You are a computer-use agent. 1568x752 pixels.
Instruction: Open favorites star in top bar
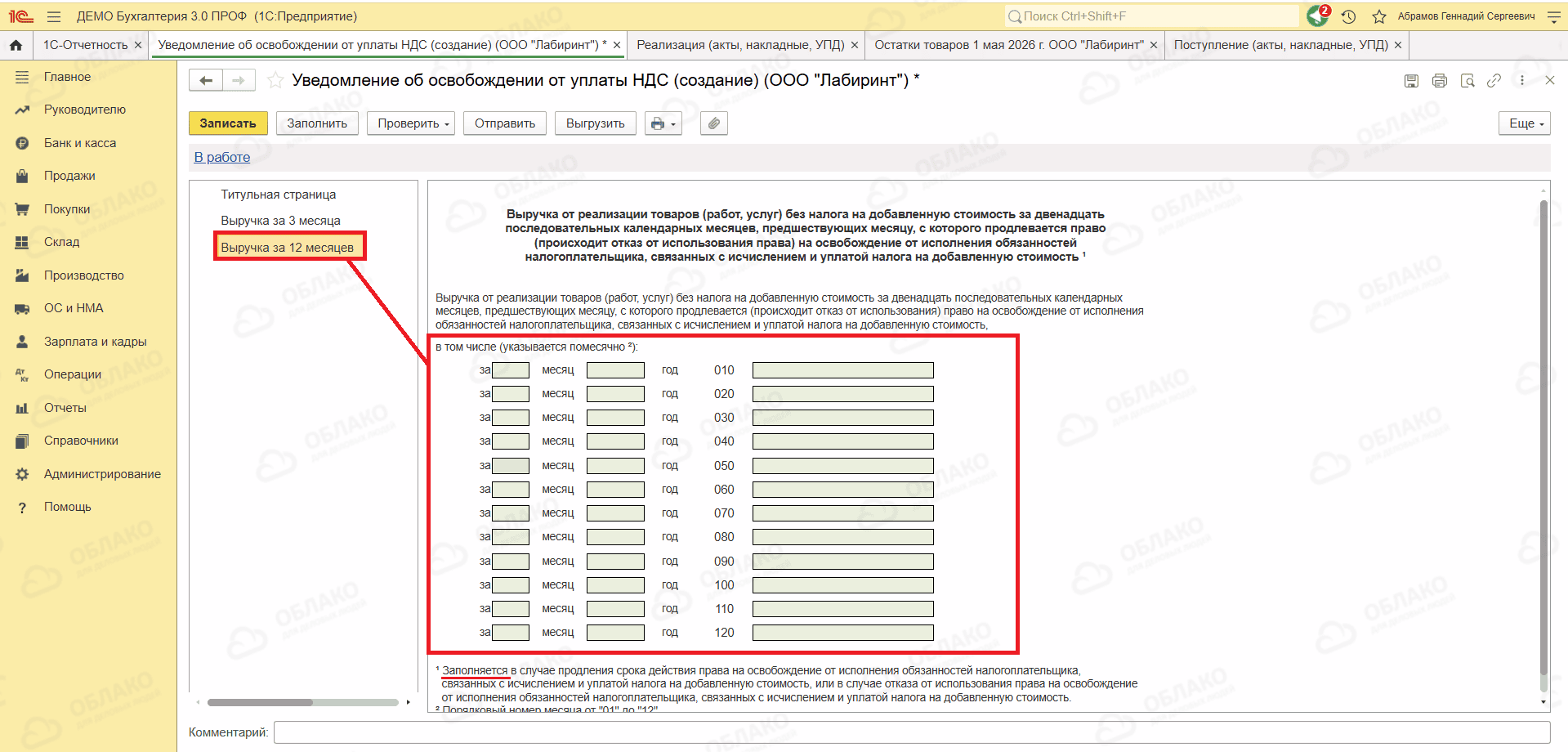point(1379,16)
